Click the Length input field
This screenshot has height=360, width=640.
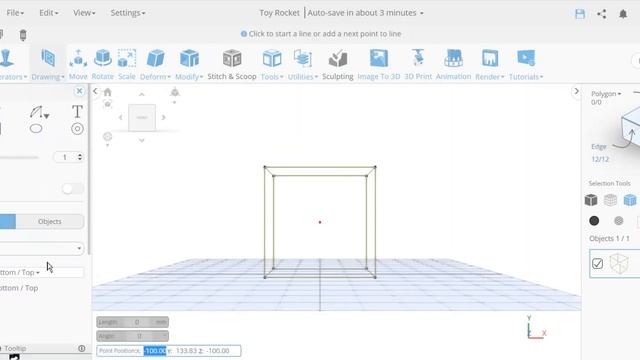coord(132,322)
